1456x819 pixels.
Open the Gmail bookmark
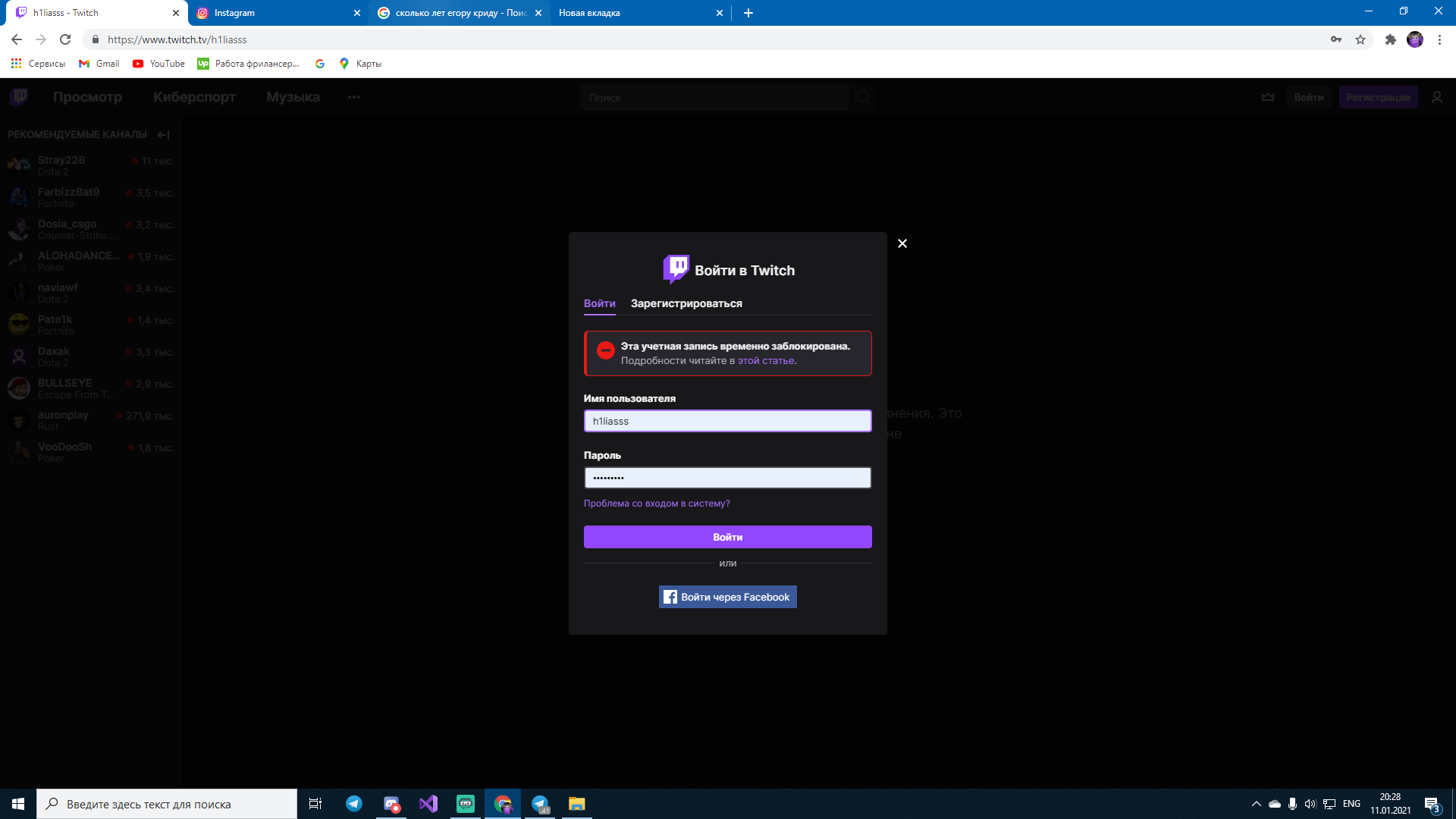pyautogui.click(x=99, y=64)
